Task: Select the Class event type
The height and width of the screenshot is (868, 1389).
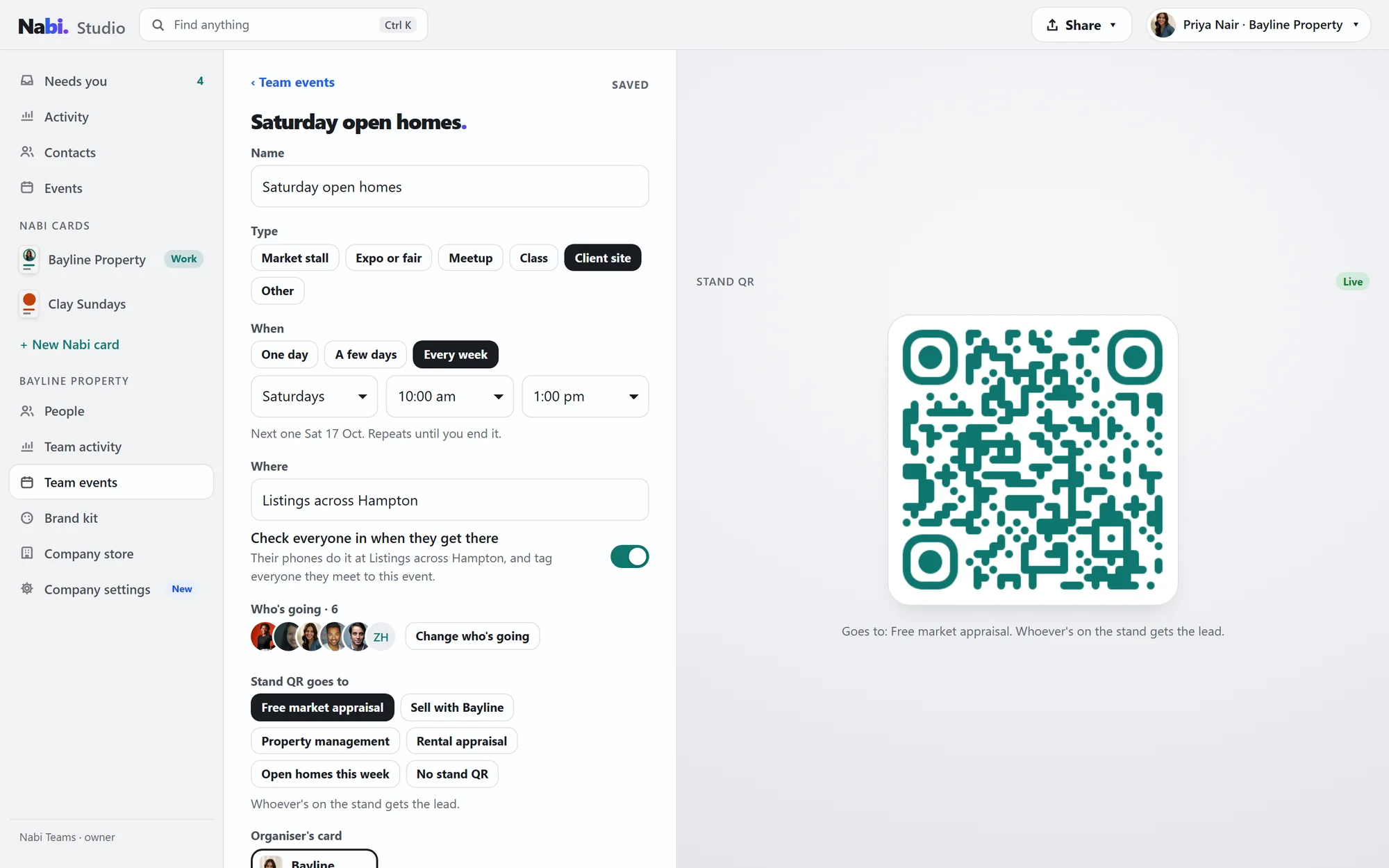Action: [533, 258]
